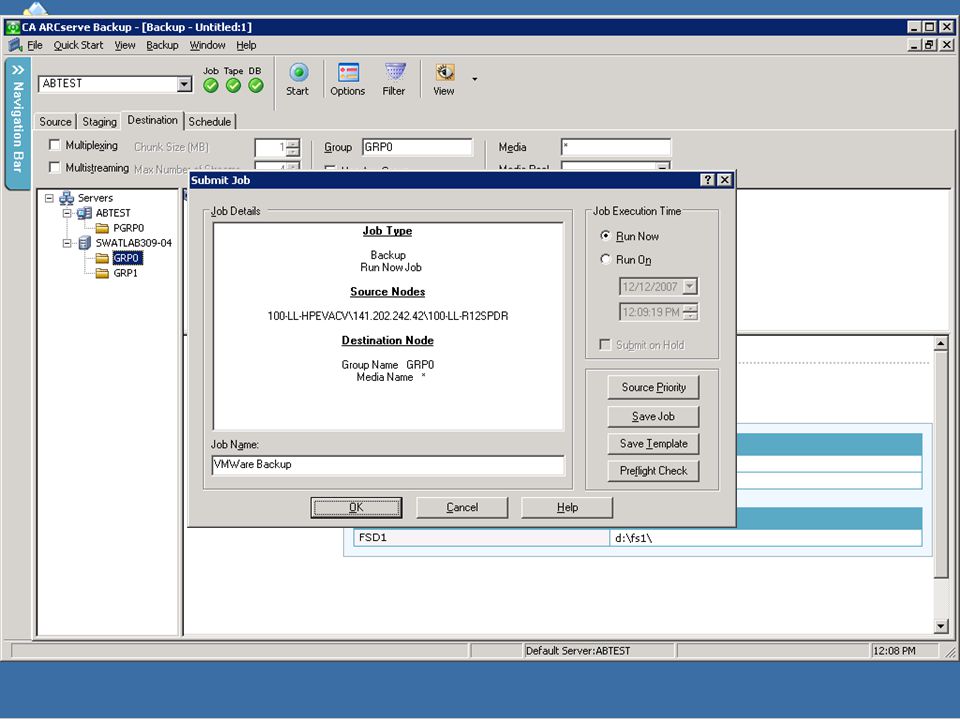Open Source Priority settings
This screenshot has width=960, height=720.
click(x=653, y=388)
